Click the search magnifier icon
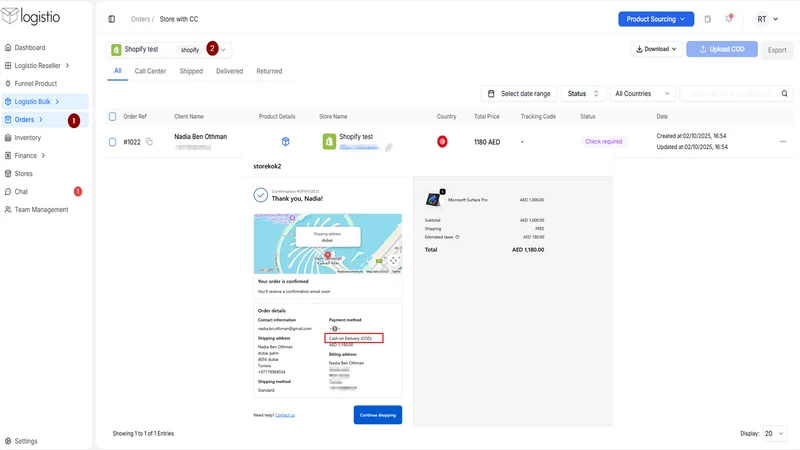 [x=785, y=93]
